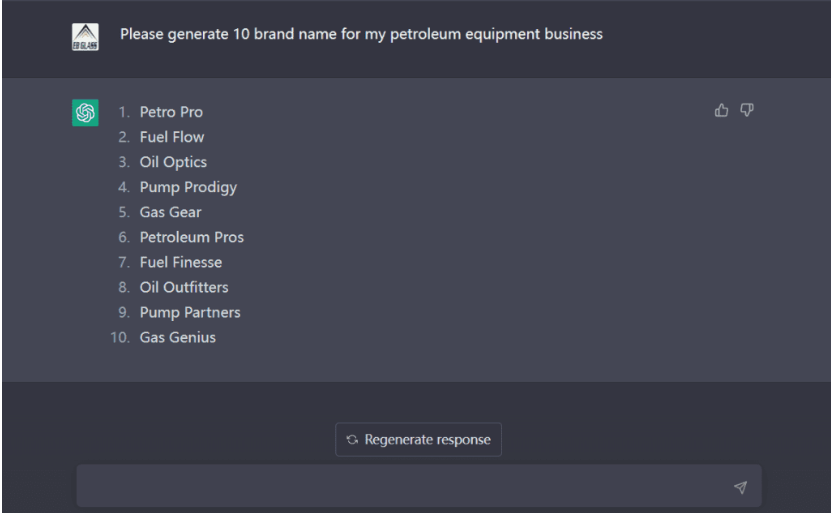Click the Fuel Flow list item

tap(172, 137)
